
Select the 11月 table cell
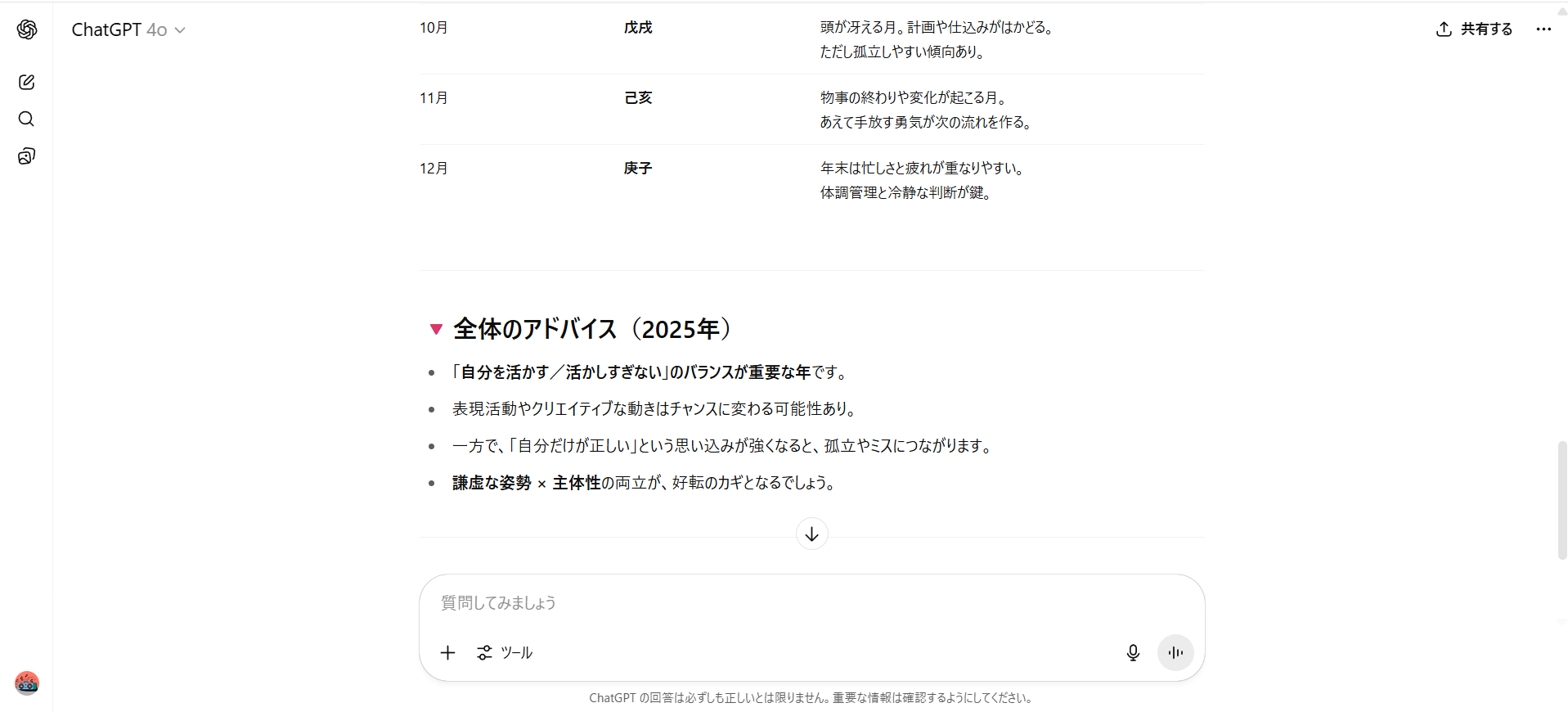pyautogui.click(x=434, y=98)
